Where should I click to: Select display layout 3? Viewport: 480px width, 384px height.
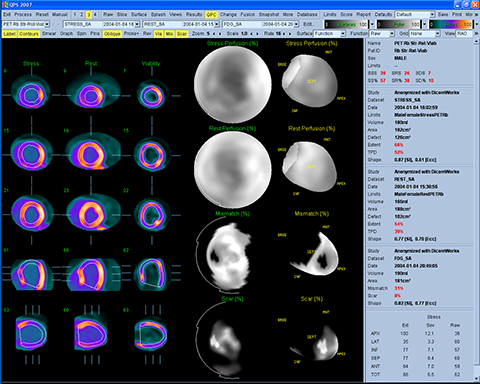click(x=89, y=15)
